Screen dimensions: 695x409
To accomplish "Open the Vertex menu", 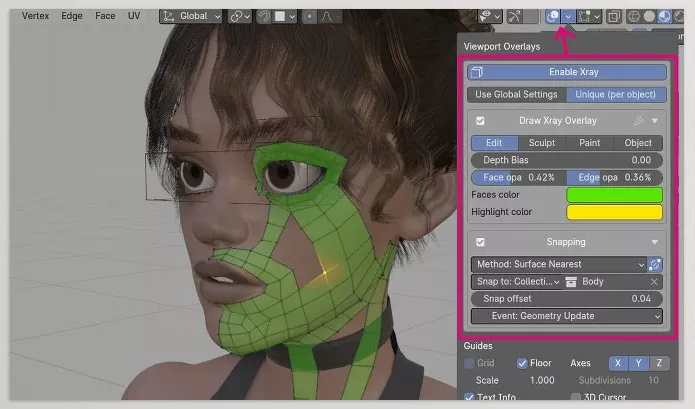I will (35, 16).
